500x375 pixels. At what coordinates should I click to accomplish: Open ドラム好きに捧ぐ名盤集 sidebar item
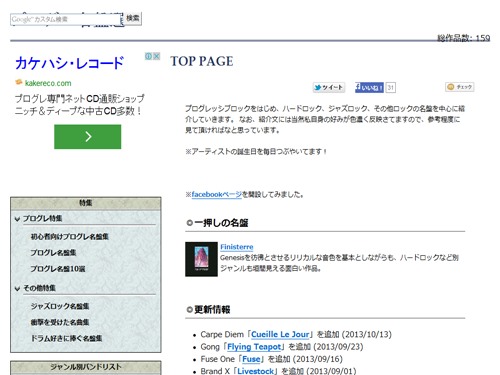pyautogui.click(x=67, y=338)
